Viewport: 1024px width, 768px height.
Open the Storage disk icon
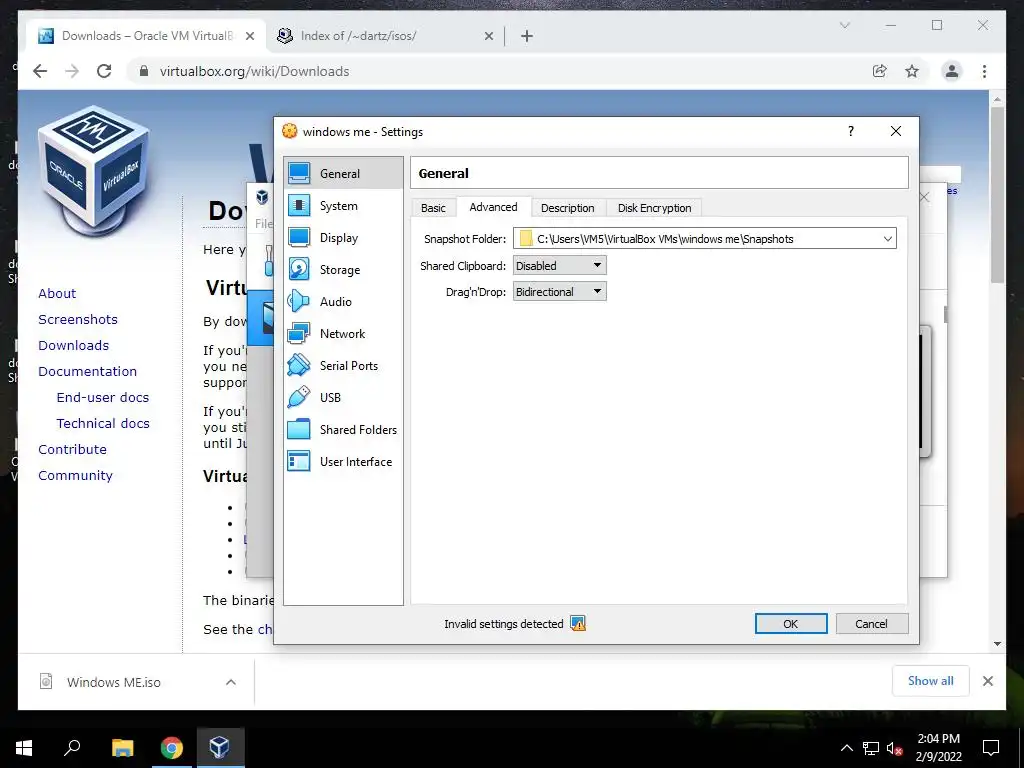pos(299,269)
